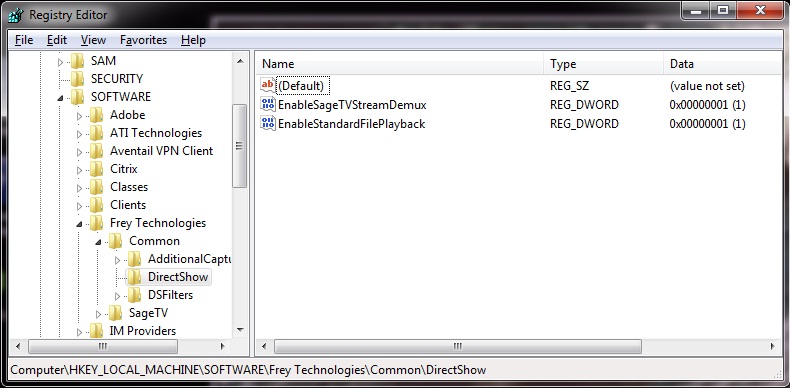
Task: Click the tree pane scroll up arrow
Action: click(x=240, y=61)
